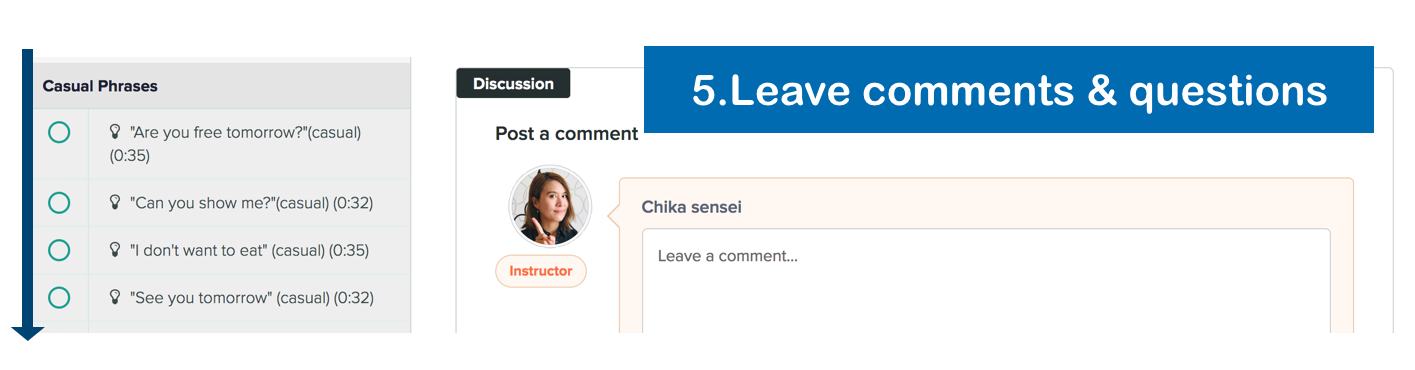Click the Instructor badge
Viewport: 1415px width, 370px height.
coord(541,271)
